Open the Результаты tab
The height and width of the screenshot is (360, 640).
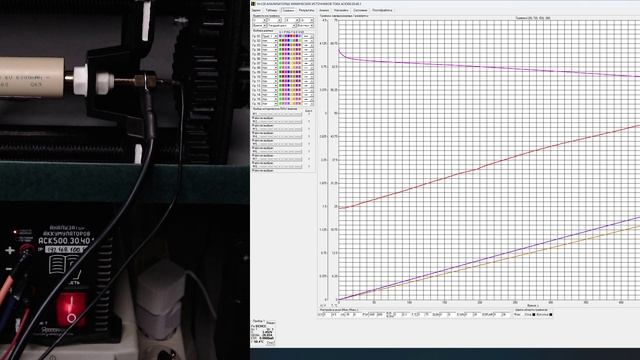click(307, 10)
